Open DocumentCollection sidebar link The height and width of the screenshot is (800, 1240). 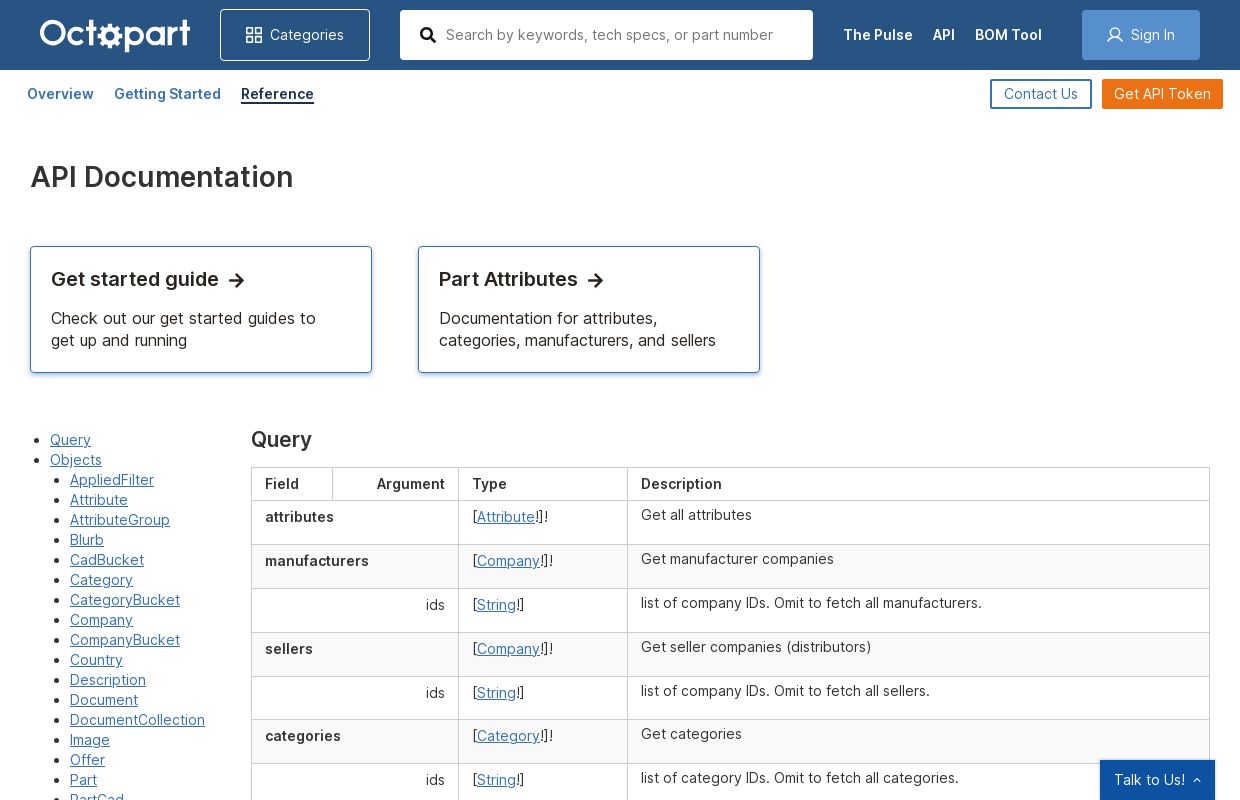pos(137,720)
